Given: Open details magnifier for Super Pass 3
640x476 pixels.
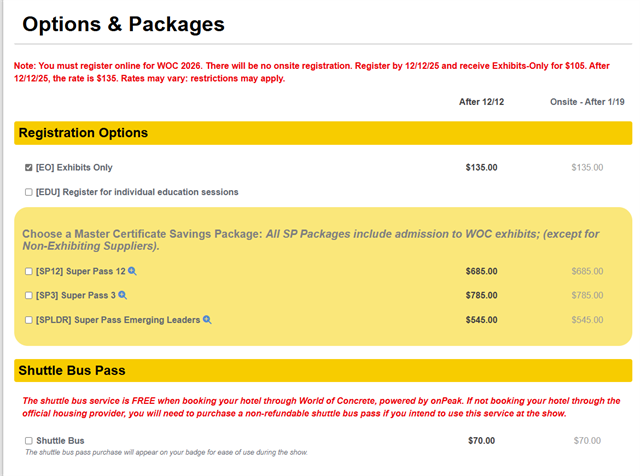Looking at the screenshot, I should pos(123,295).
